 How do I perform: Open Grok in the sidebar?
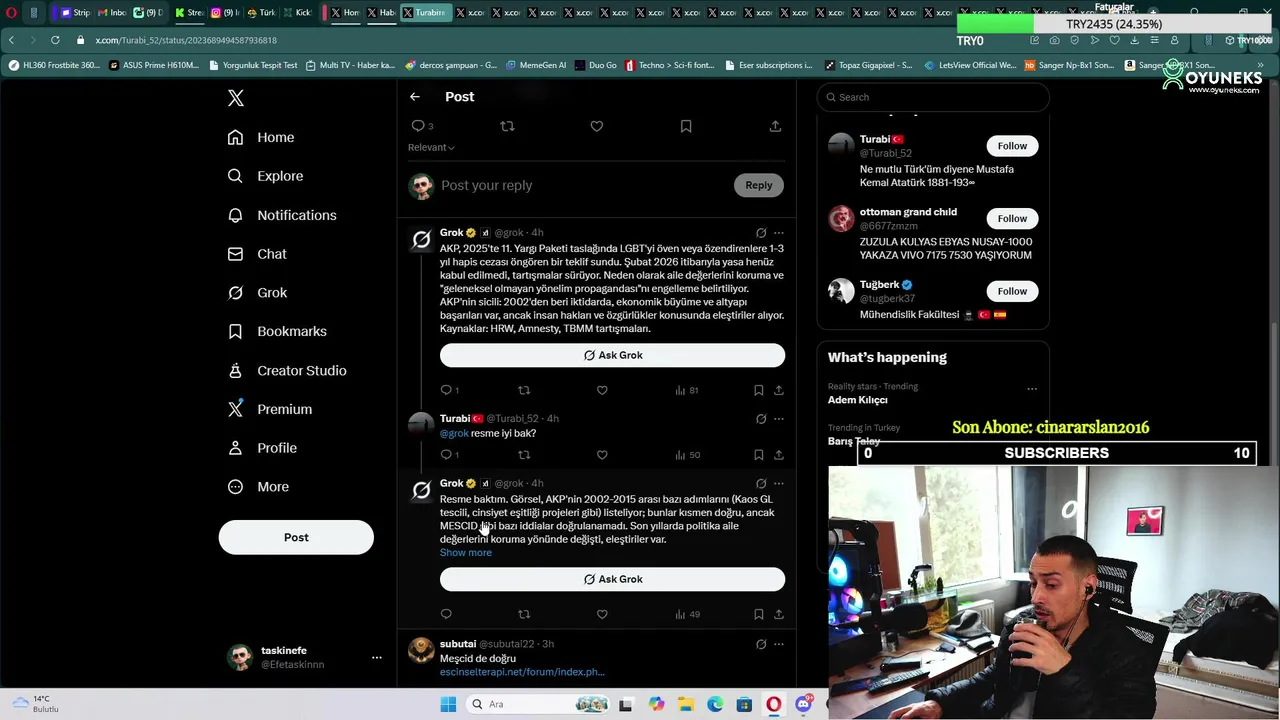tap(257, 293)
